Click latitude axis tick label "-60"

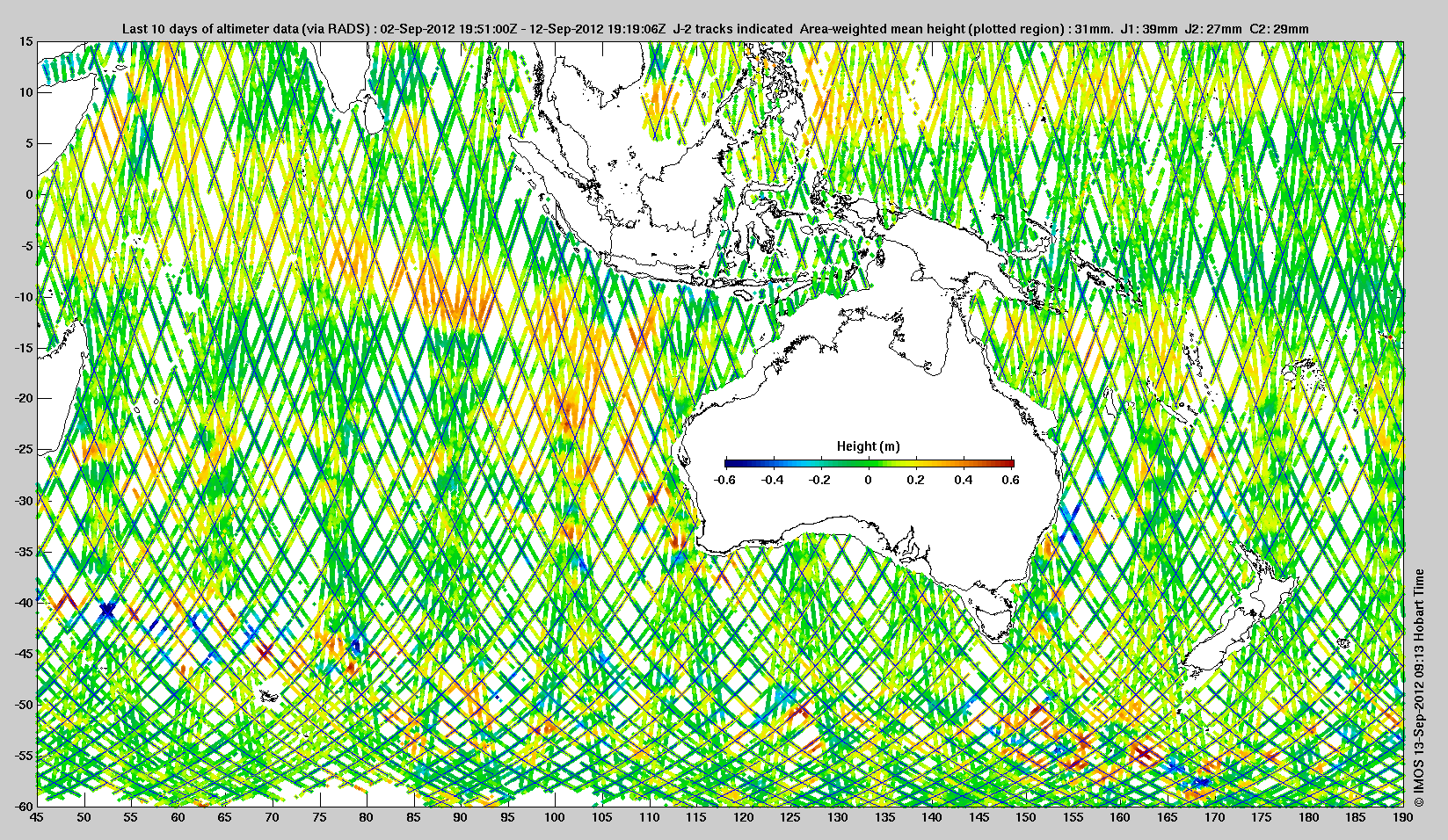click(x=24, y=807)
